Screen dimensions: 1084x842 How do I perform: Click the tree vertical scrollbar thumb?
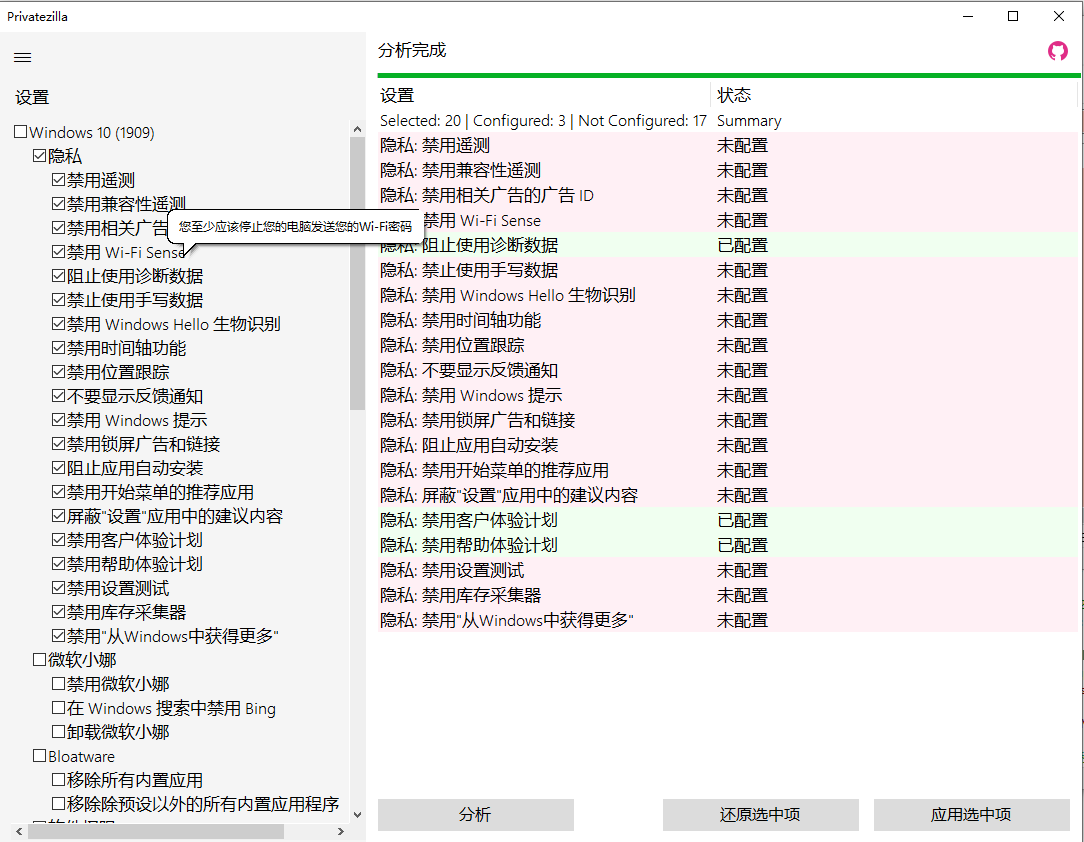pyautogui.click(x=357, y=273)
